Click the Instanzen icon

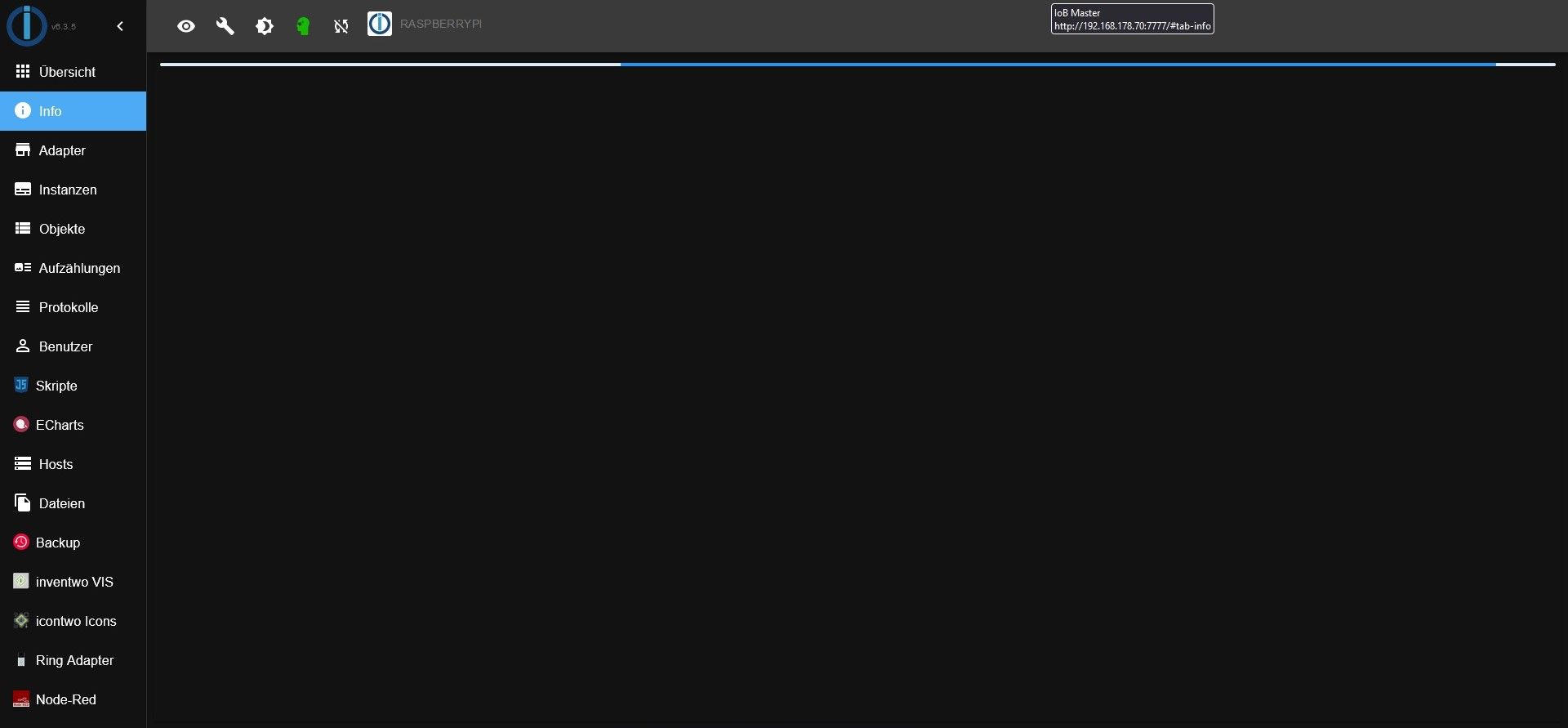pos(23,190)
